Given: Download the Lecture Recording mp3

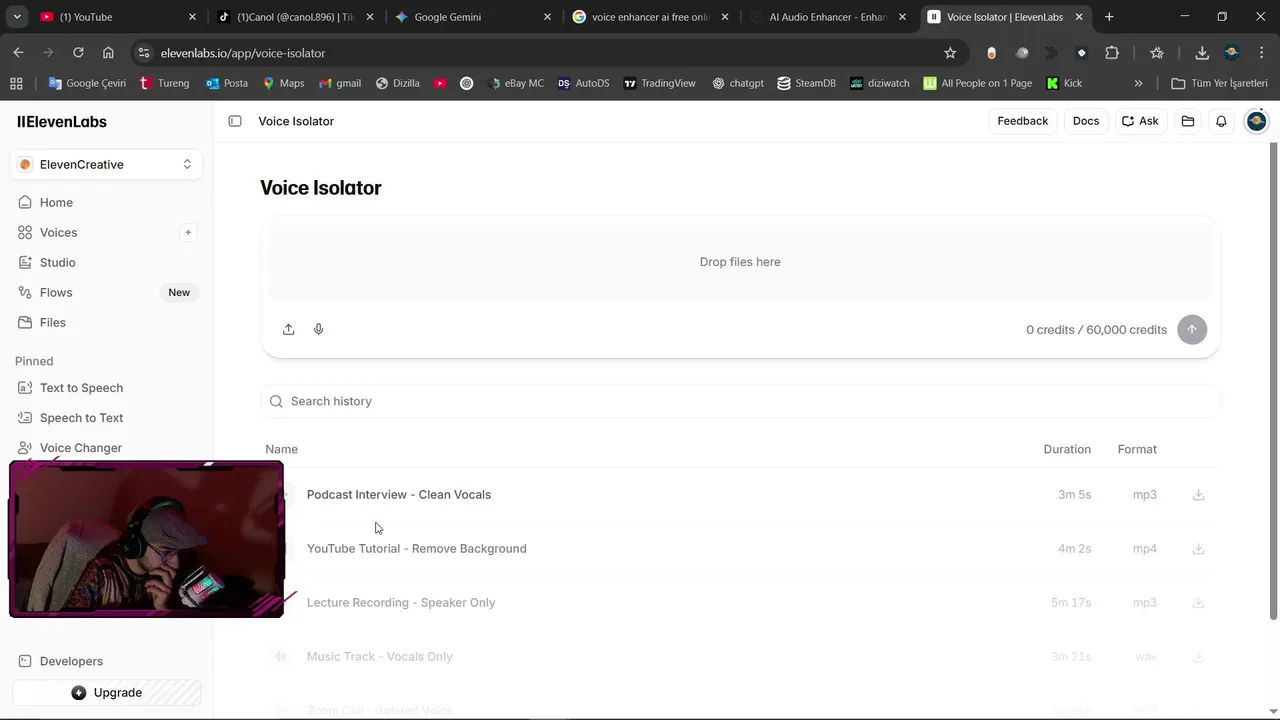Looking at the screenshot, I should coord(1198,602).
